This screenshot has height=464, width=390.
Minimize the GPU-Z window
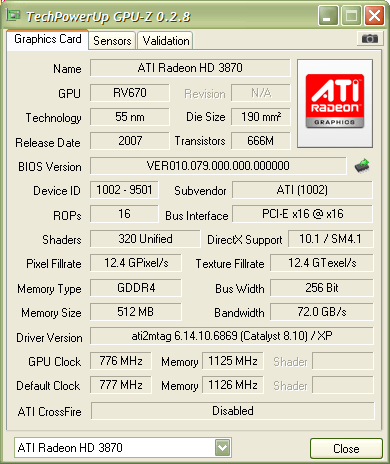click(328, 15)
